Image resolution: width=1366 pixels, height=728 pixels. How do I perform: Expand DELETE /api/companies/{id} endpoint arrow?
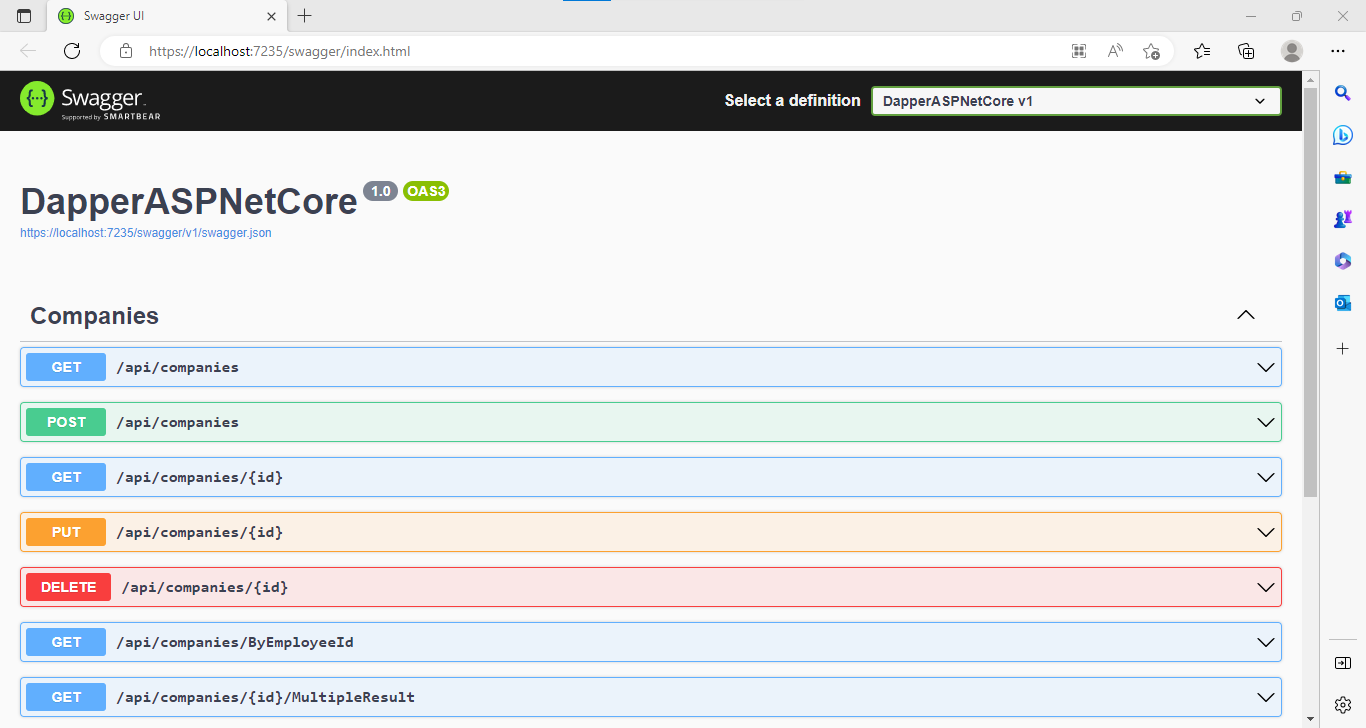(x=1266, y=587)
